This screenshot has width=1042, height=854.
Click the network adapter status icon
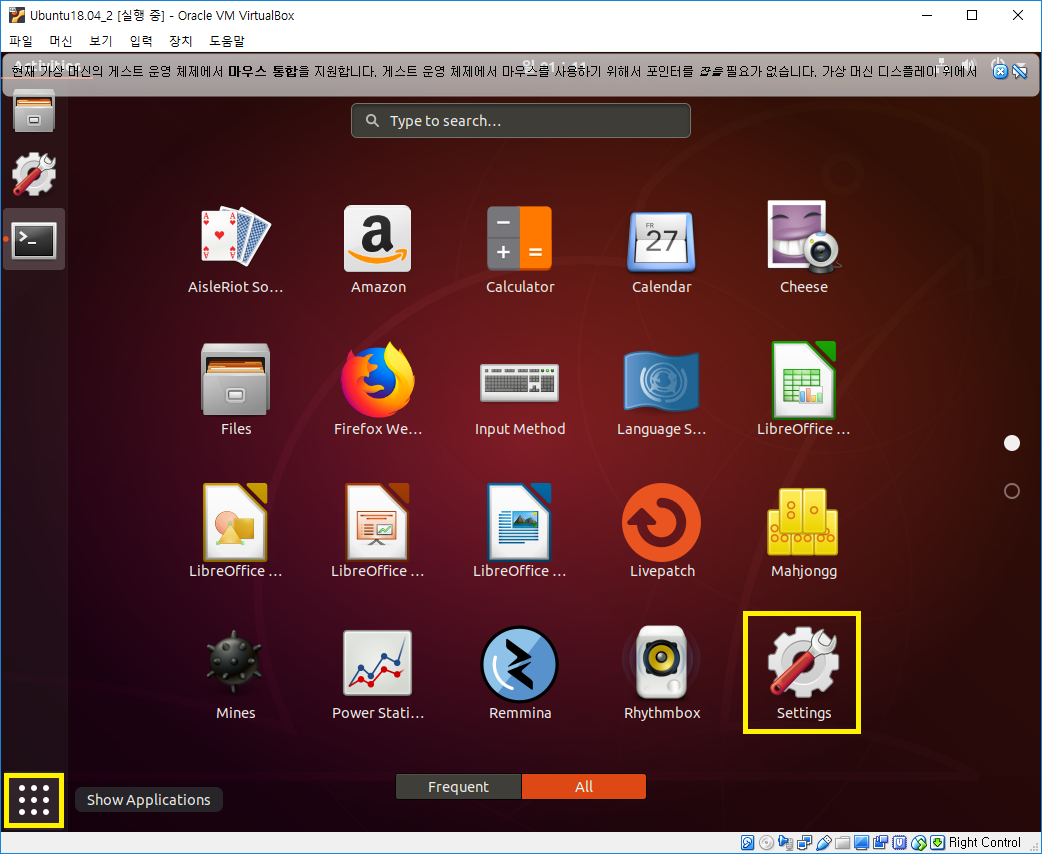pos(805,843)
